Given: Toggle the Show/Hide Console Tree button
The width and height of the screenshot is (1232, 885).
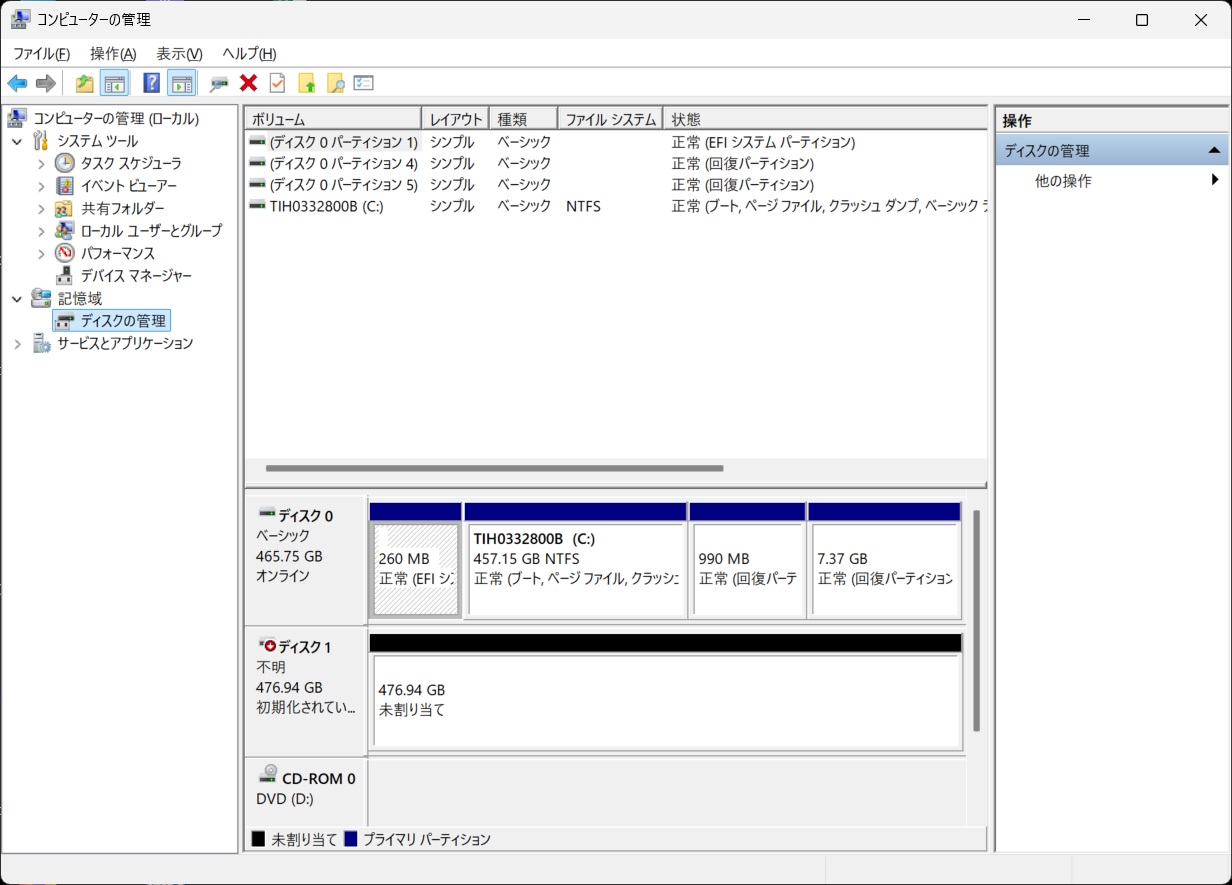Looking at the screenshot, I should pos(115,83).
